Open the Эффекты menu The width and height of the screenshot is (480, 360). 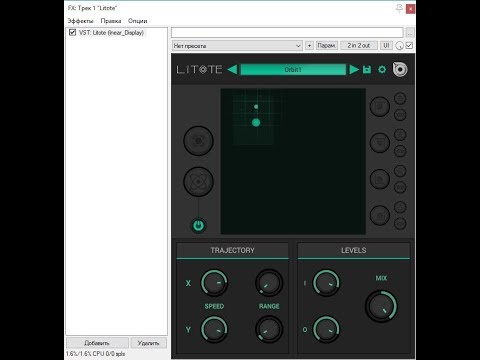click(80, 21)
